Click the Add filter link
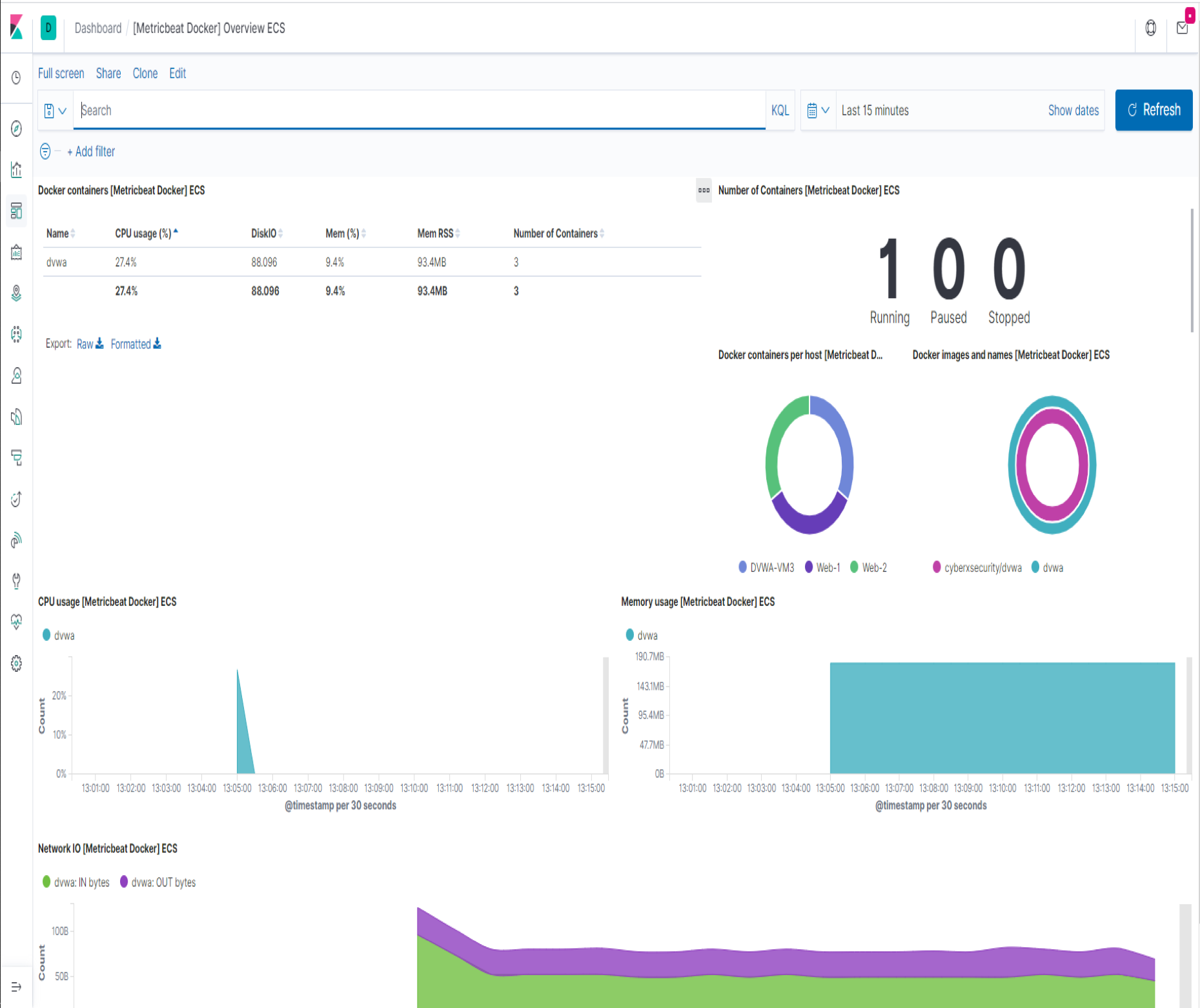 coord(91,152)
